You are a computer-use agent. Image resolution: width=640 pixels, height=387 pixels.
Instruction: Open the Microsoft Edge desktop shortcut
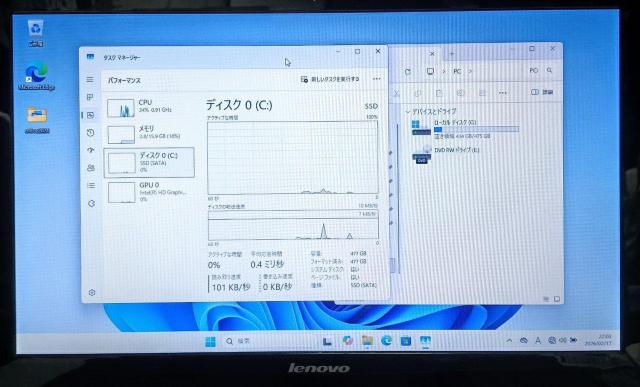tap(36, 77)
